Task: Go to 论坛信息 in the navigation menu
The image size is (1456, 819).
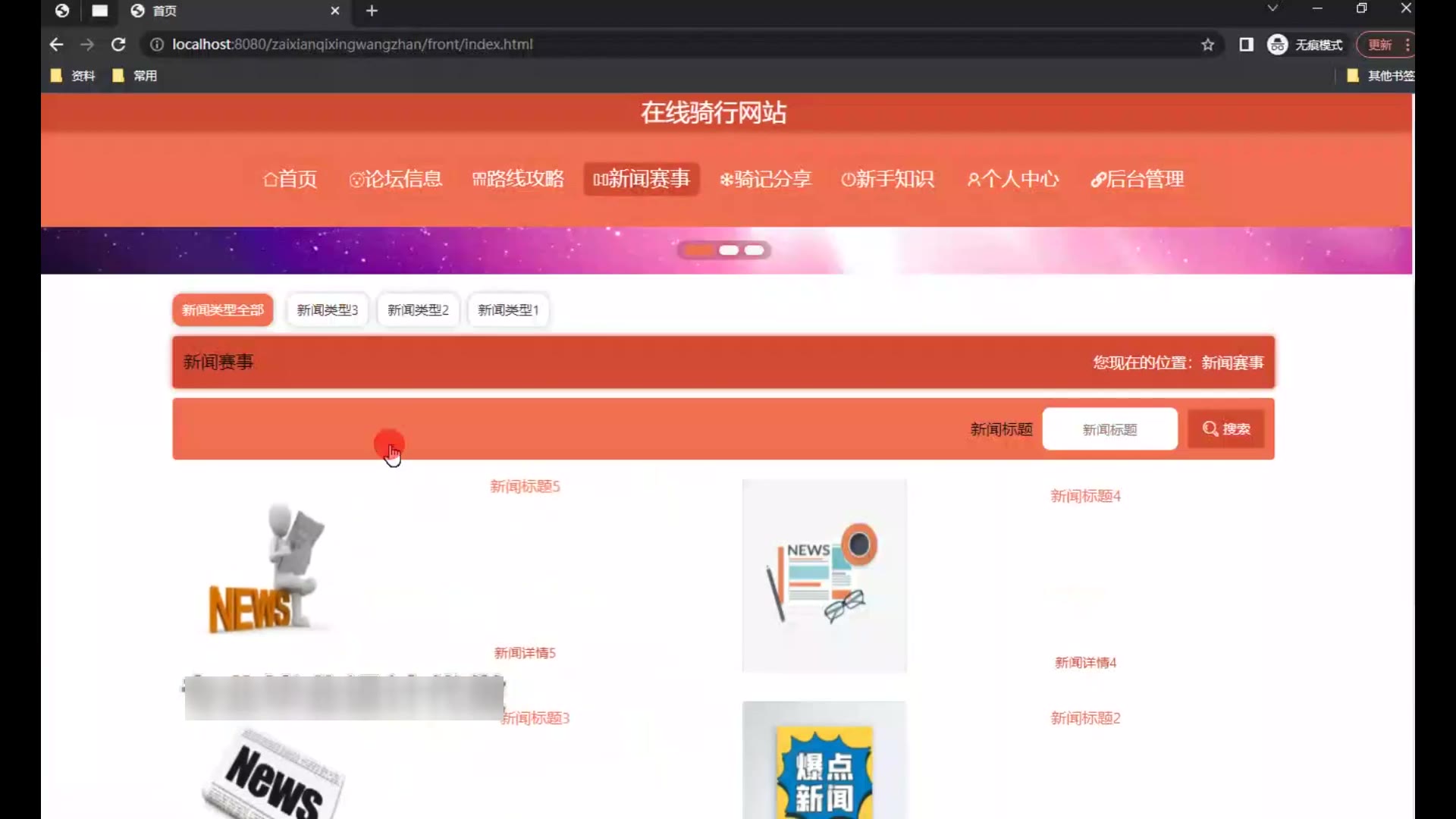Action: (395, 179)
